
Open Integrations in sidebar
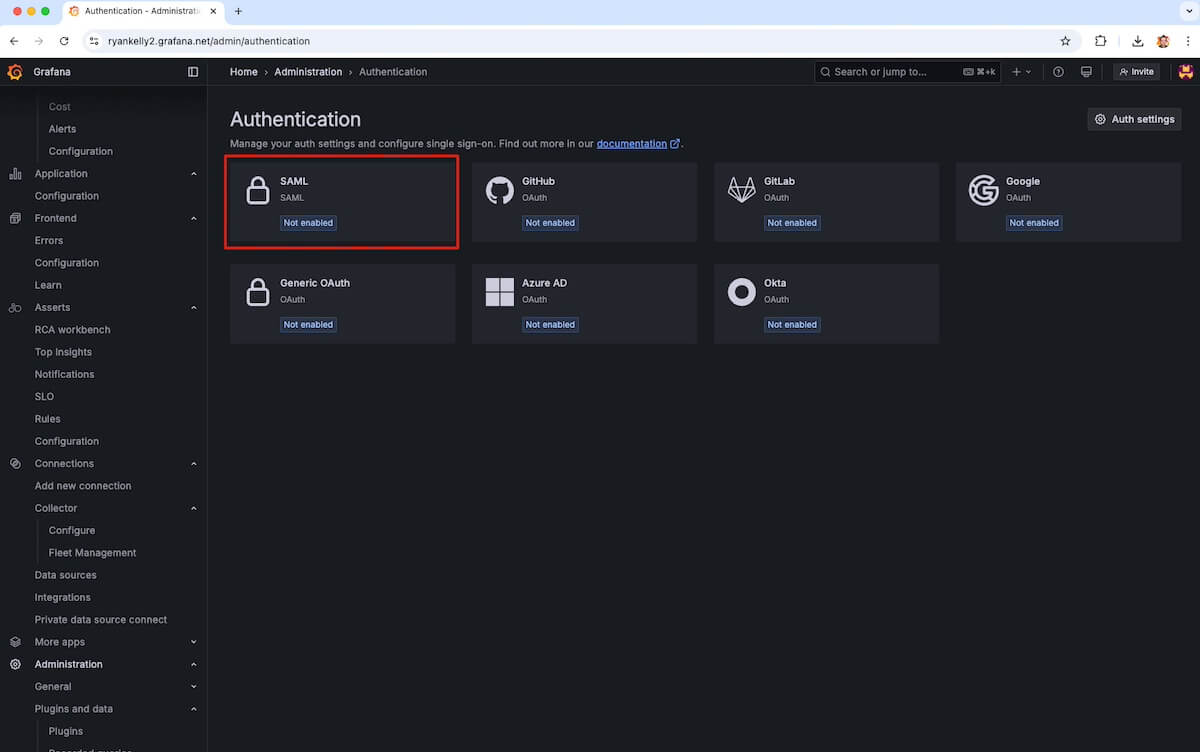click(x=62, y=598)
